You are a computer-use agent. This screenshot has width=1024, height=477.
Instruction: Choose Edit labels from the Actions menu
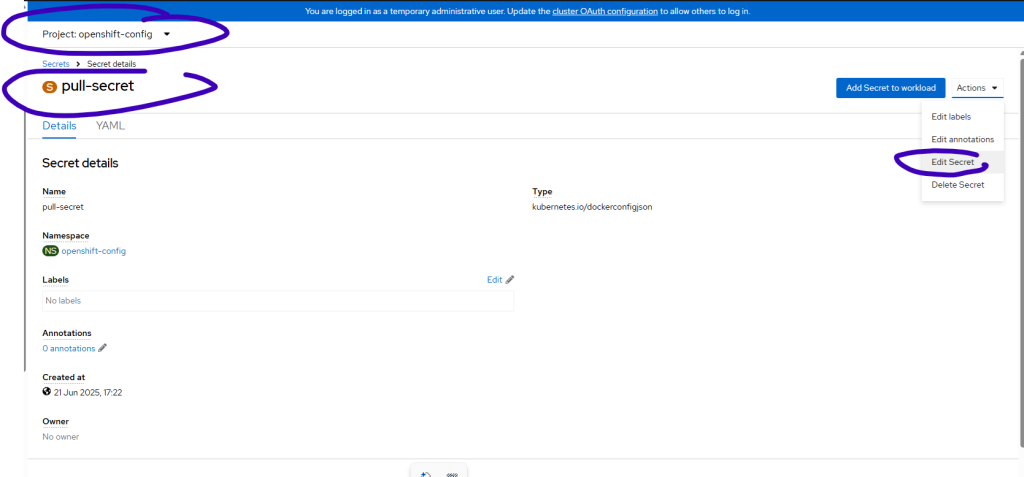coord(950,117)
